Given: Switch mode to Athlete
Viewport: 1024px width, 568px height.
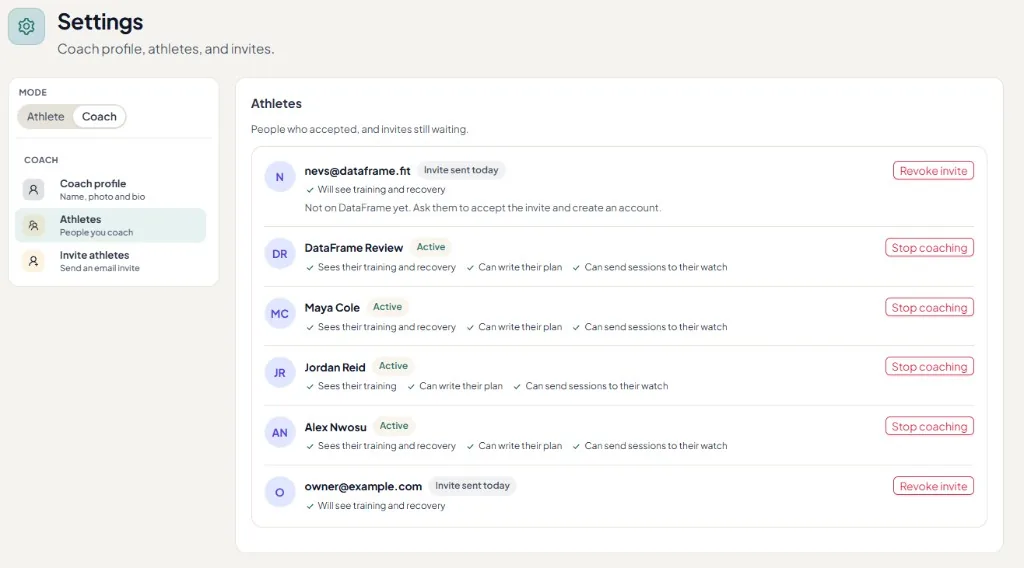Looking at the screenshot, I should click(46, 116).
